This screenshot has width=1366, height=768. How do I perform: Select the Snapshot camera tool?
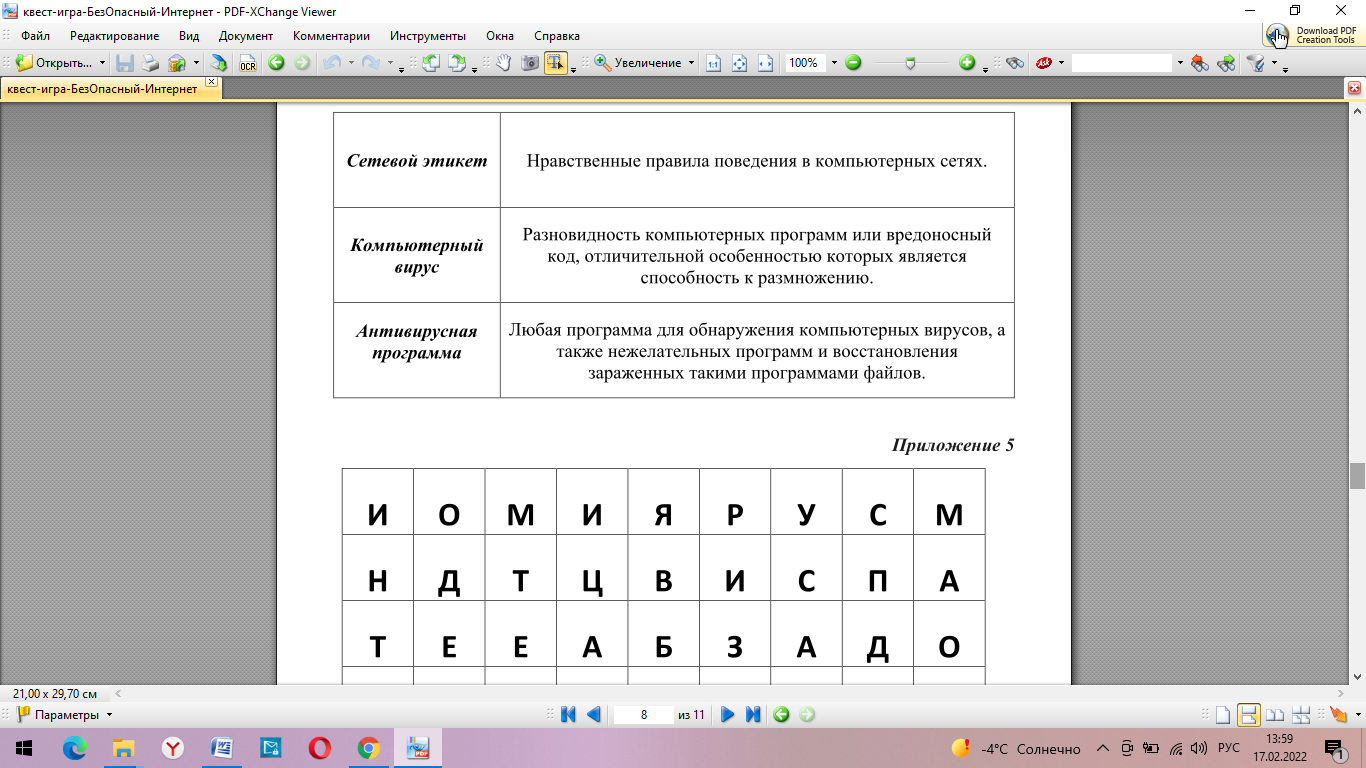tap(530, 63)
